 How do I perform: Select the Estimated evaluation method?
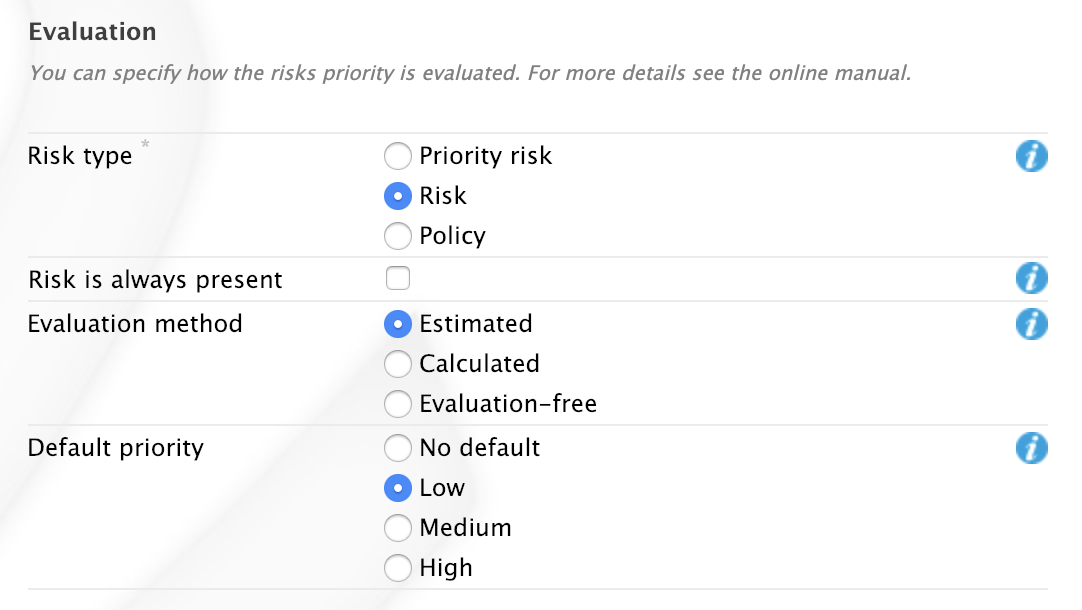tap(398, 324)
